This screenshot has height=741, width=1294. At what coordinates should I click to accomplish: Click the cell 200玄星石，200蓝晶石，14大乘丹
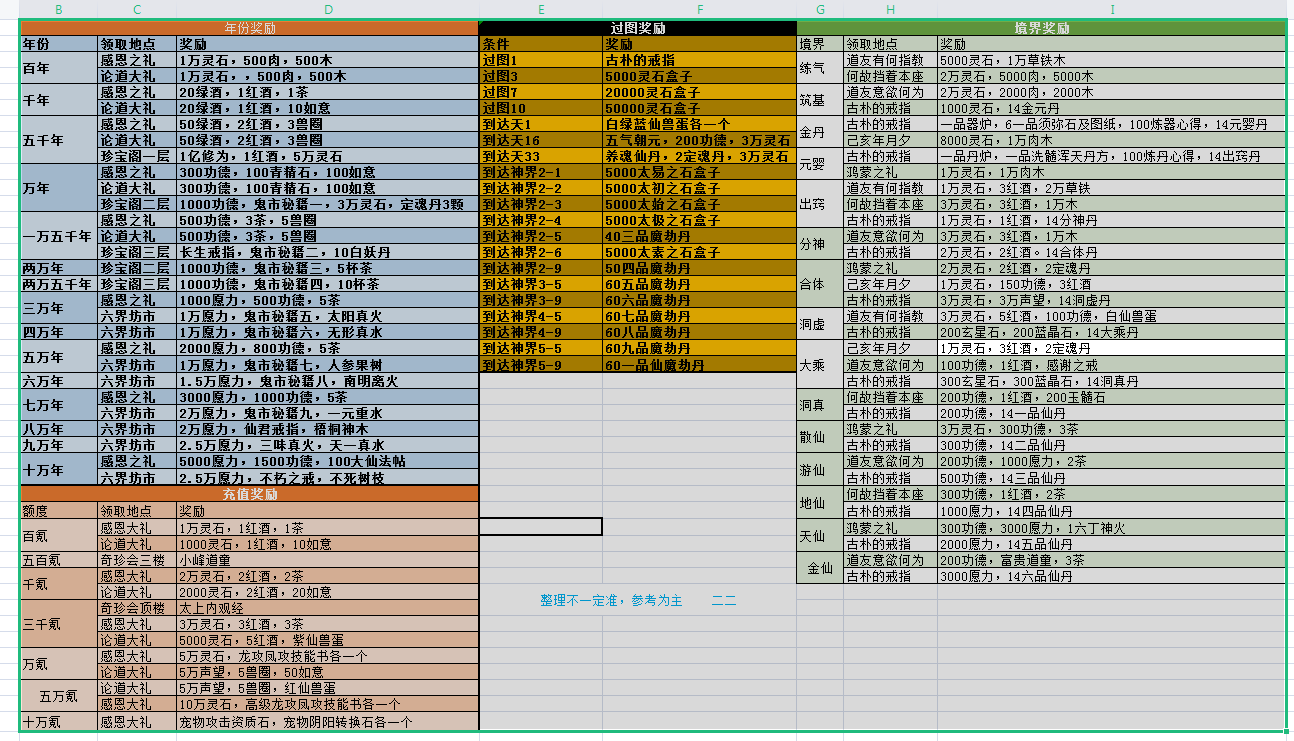click(x=1112, y=332)
